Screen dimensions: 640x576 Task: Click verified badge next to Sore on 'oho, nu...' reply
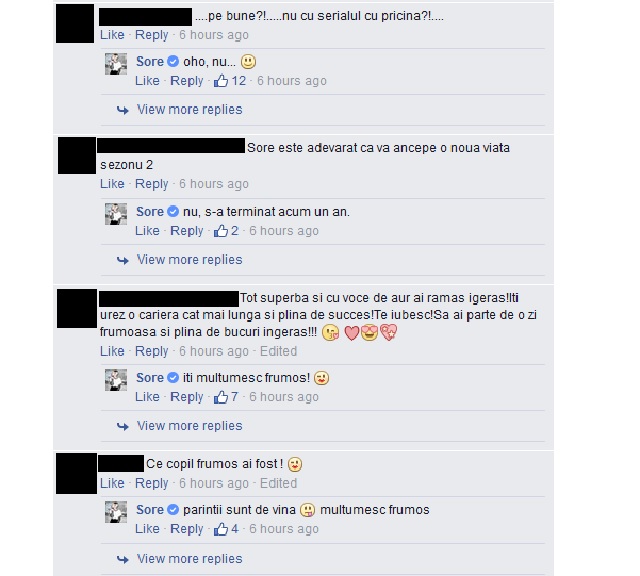[173, 61]
